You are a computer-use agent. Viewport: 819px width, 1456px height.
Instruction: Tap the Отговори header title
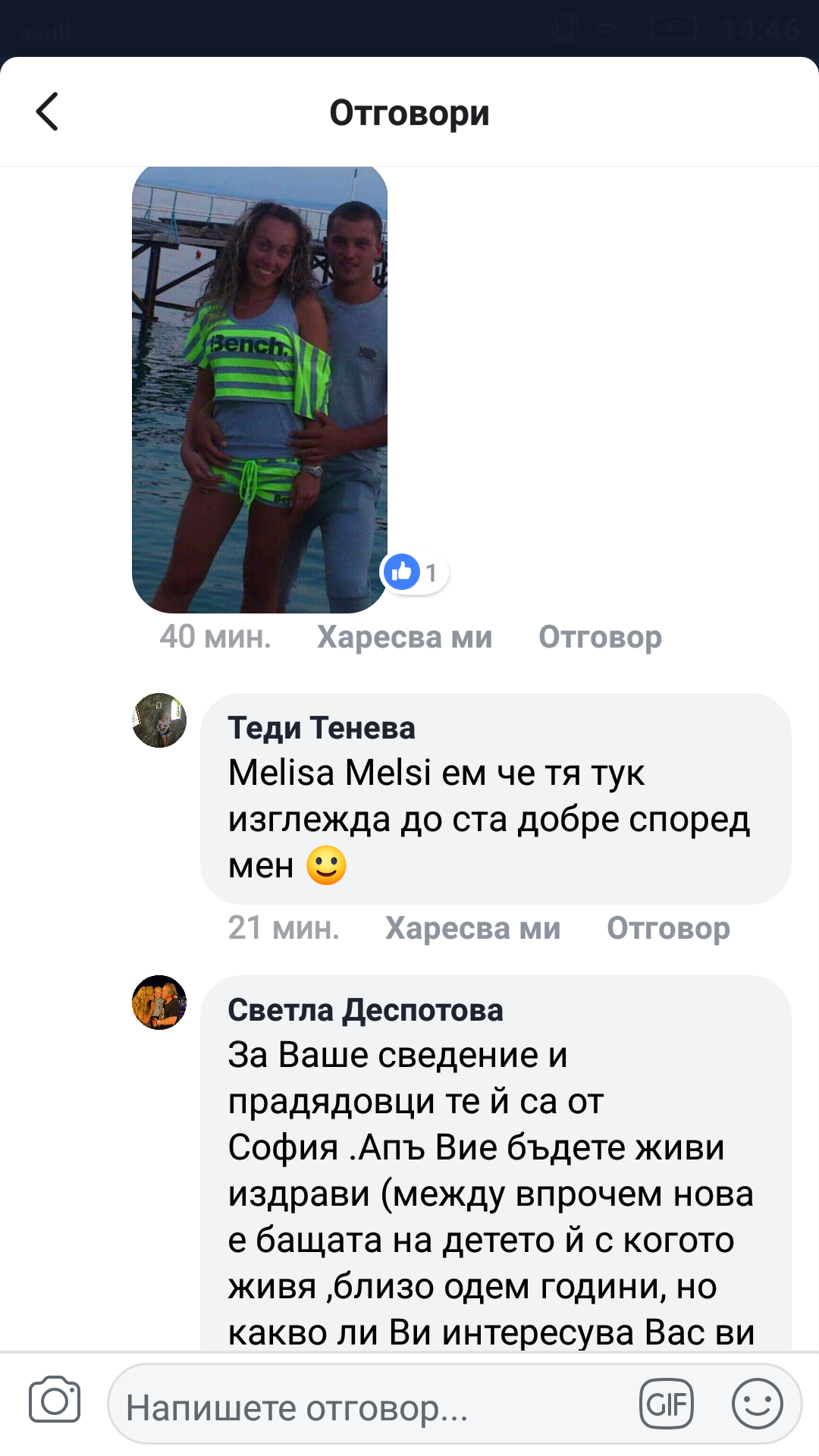409,113
